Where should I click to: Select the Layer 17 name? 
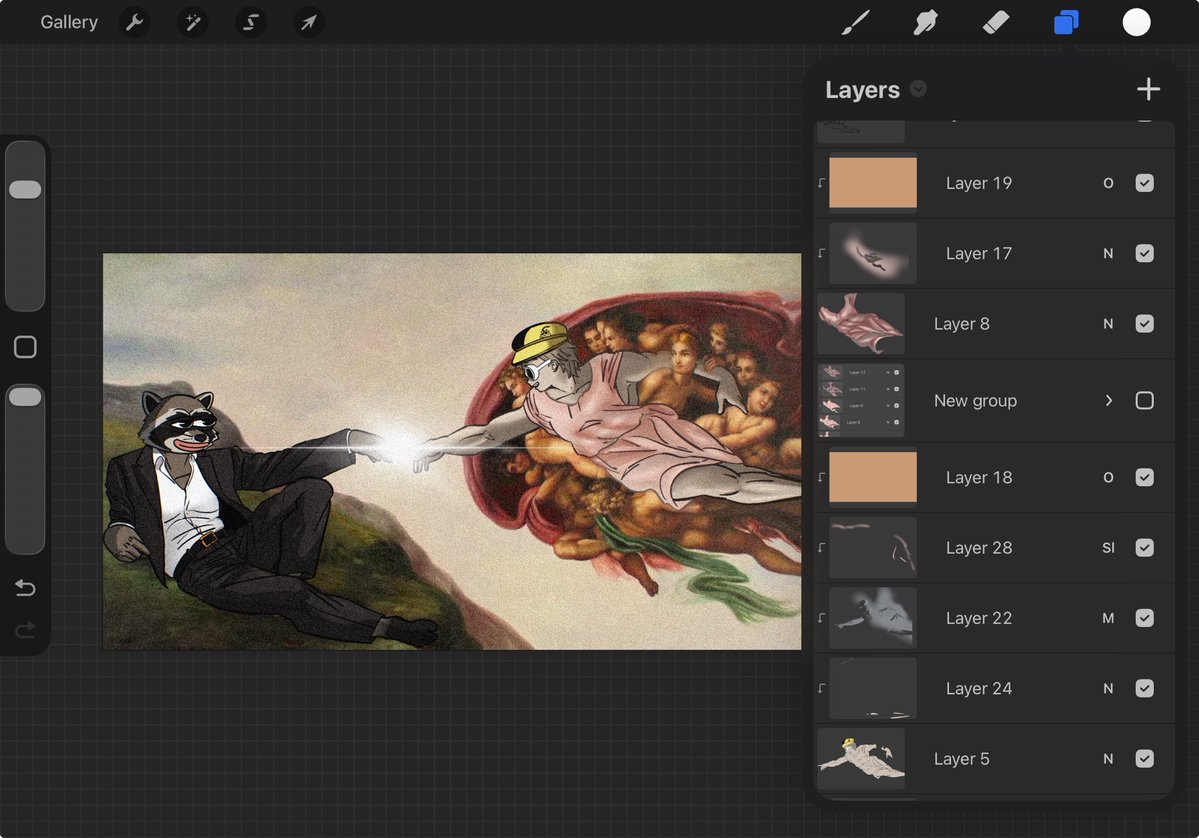979,253
